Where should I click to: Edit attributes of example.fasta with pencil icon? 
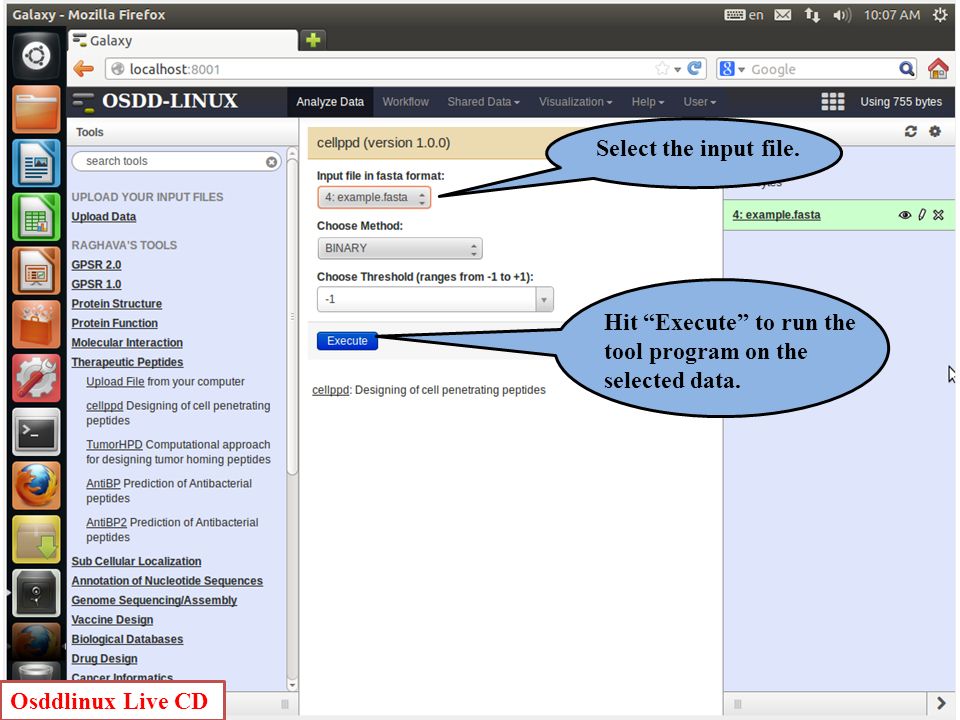click(x=922, y=215)
